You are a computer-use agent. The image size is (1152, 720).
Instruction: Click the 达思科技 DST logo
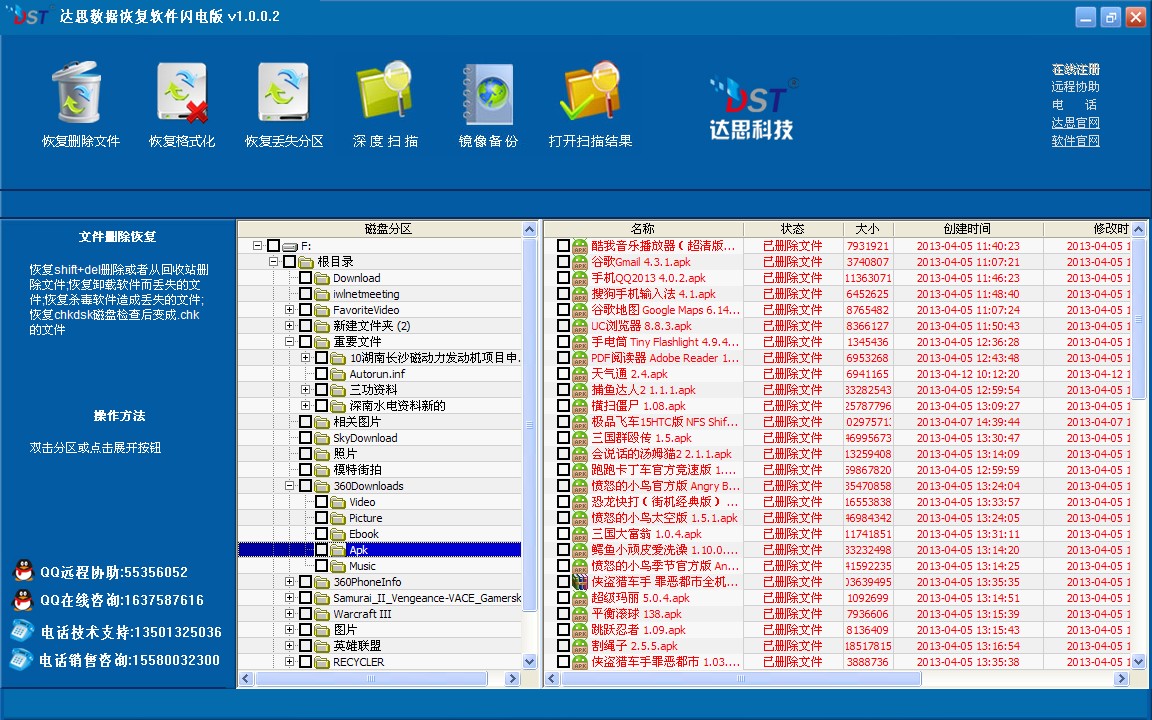[x=752, y=108]
